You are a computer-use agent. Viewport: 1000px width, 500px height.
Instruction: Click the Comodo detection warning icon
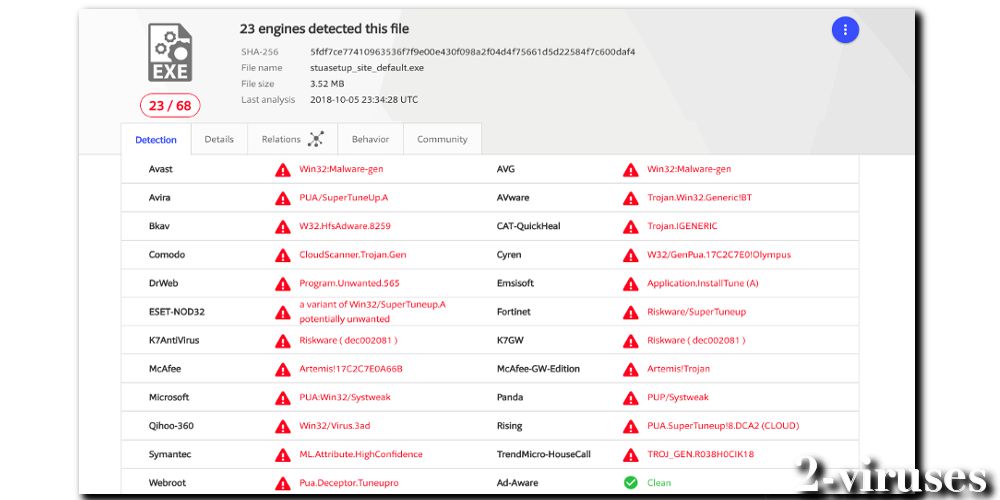(x=283, y=255)
